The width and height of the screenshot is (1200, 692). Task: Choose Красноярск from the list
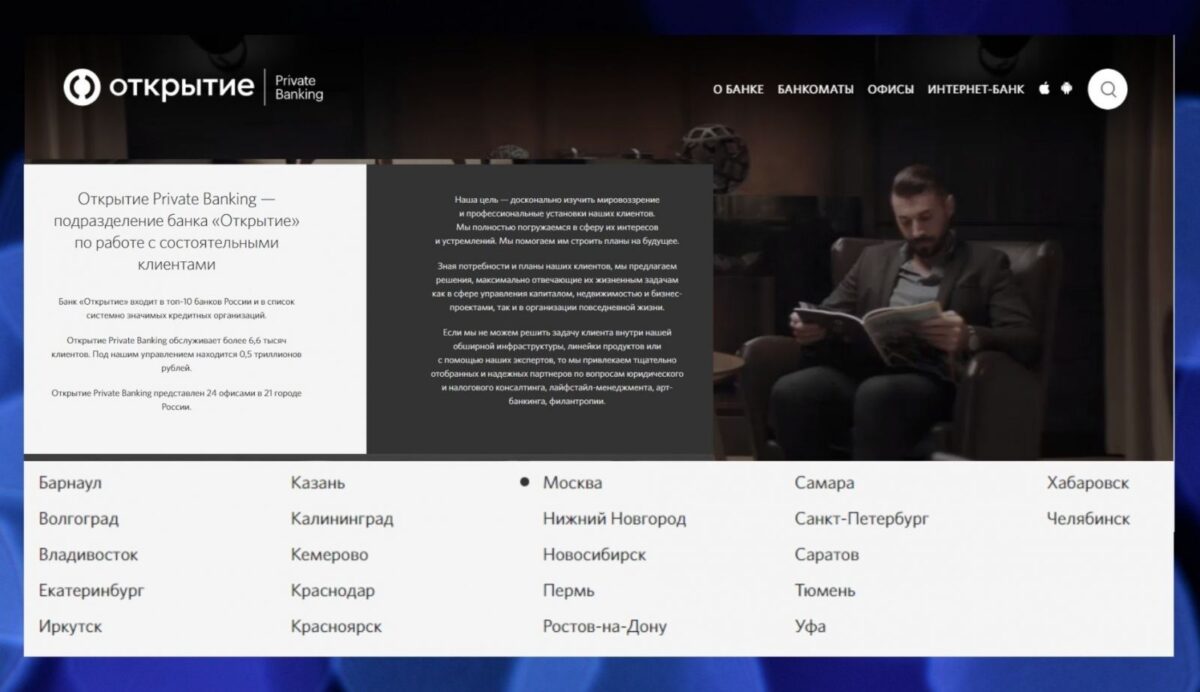click(336, 627)
